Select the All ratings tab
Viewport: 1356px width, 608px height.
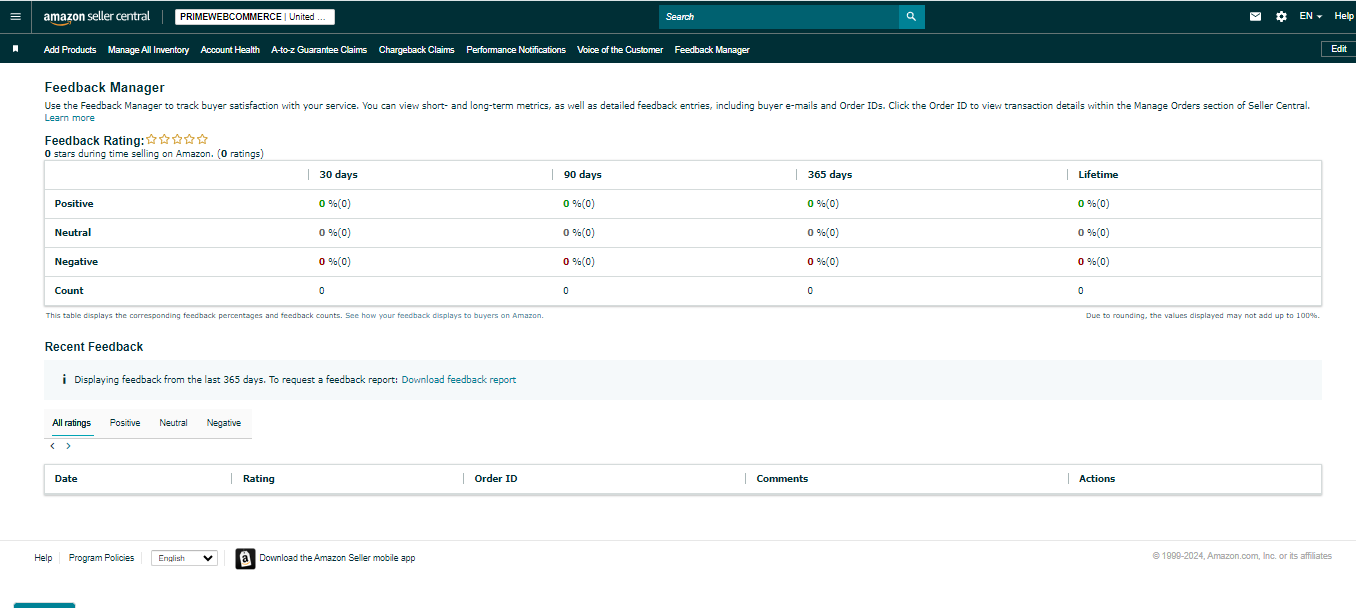click(x=72, y=423)
